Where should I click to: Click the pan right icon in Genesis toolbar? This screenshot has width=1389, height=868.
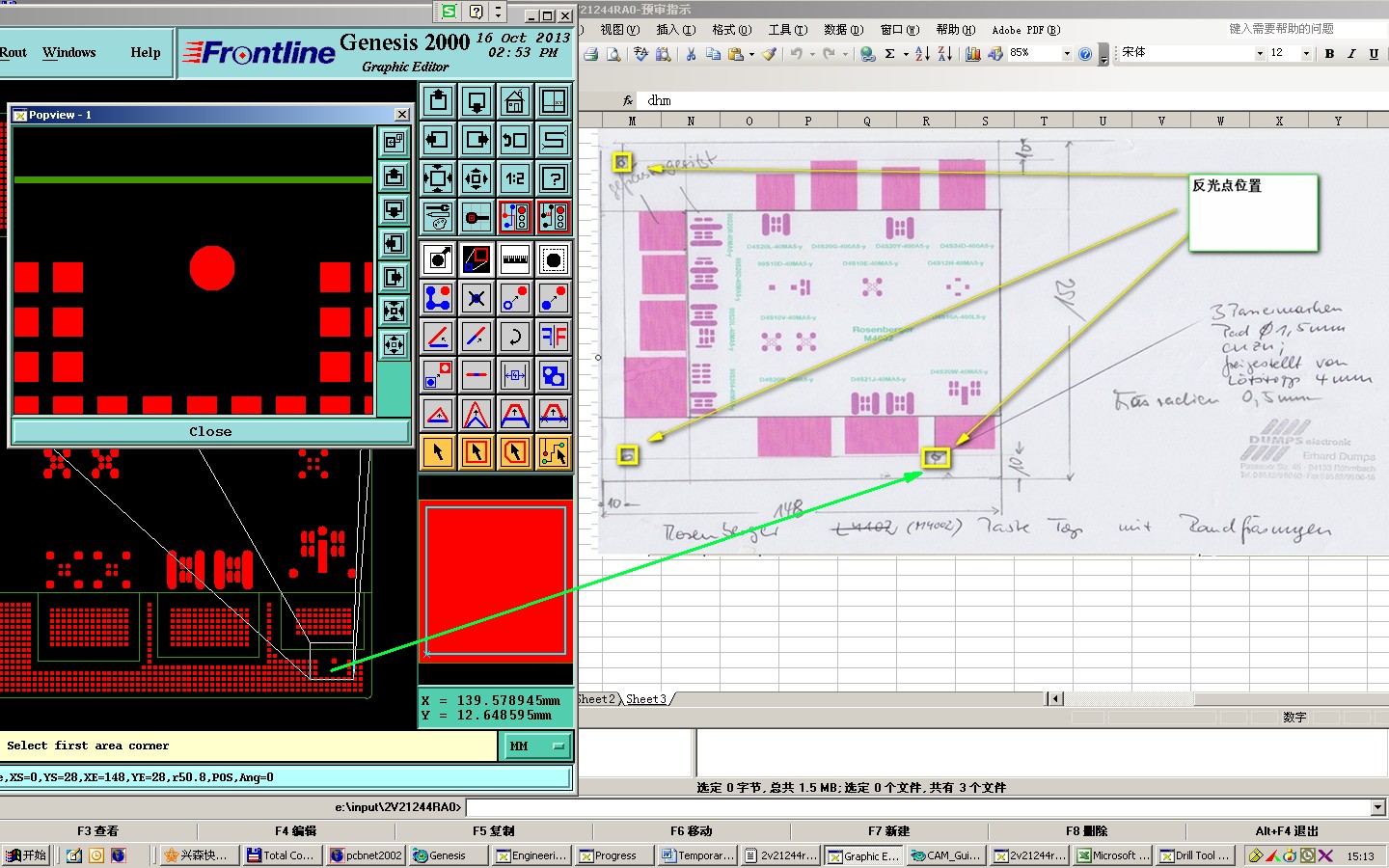click(477, 140)
